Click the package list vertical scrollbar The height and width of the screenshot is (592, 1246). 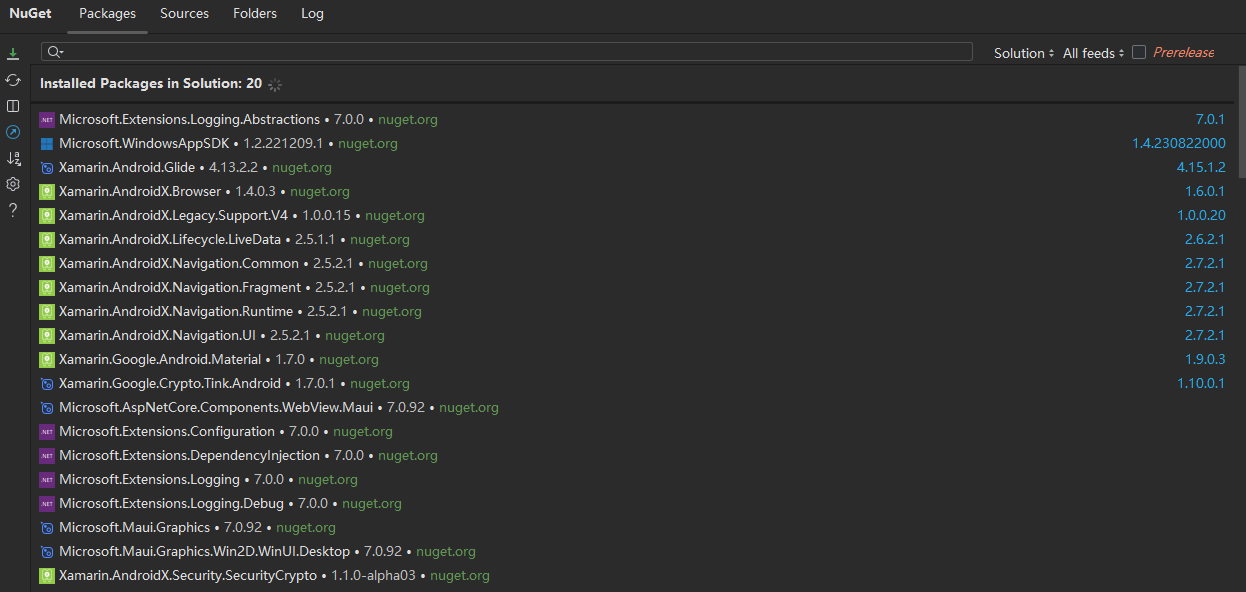click(1241, 120)
